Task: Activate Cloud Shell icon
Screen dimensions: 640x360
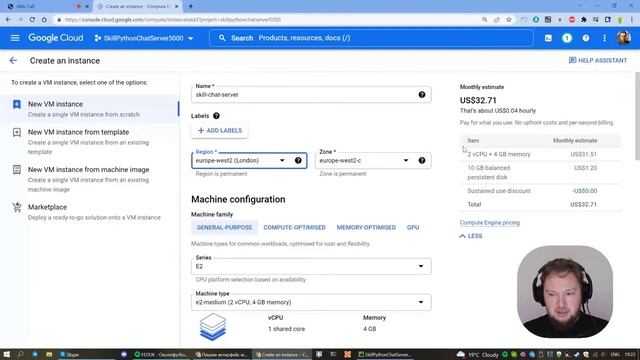Action: coord(548,38)
